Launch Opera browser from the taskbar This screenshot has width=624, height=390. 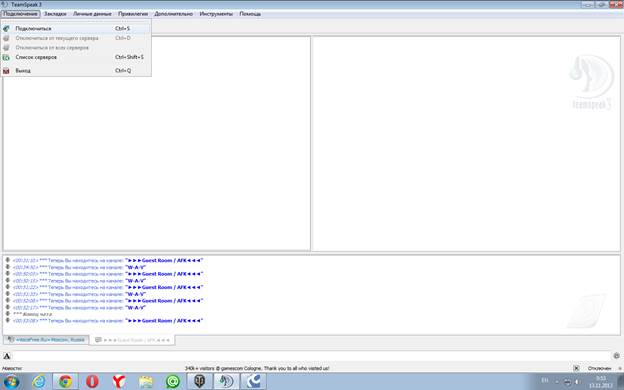tap(92, 382)
